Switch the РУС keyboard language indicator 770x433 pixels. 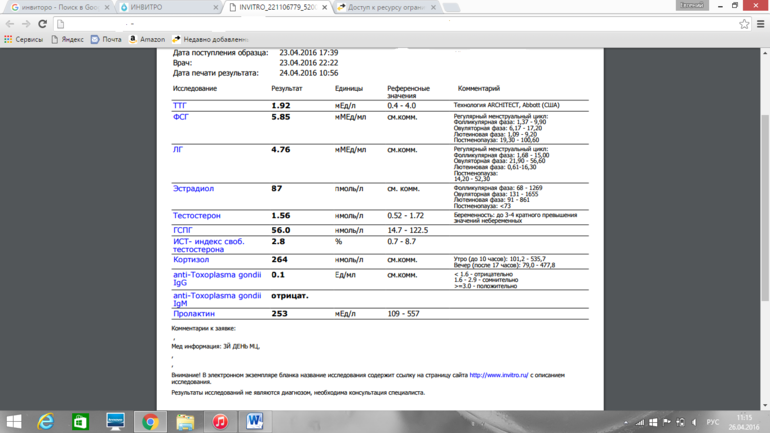(712, 422)
